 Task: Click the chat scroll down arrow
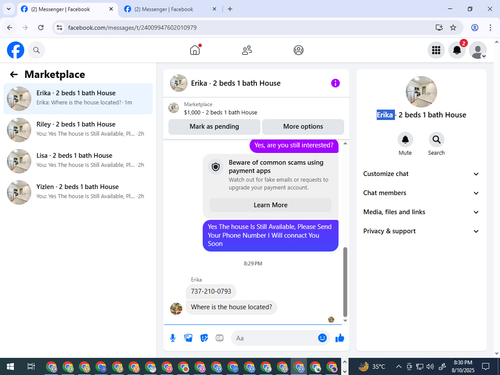tap(345, 320)
